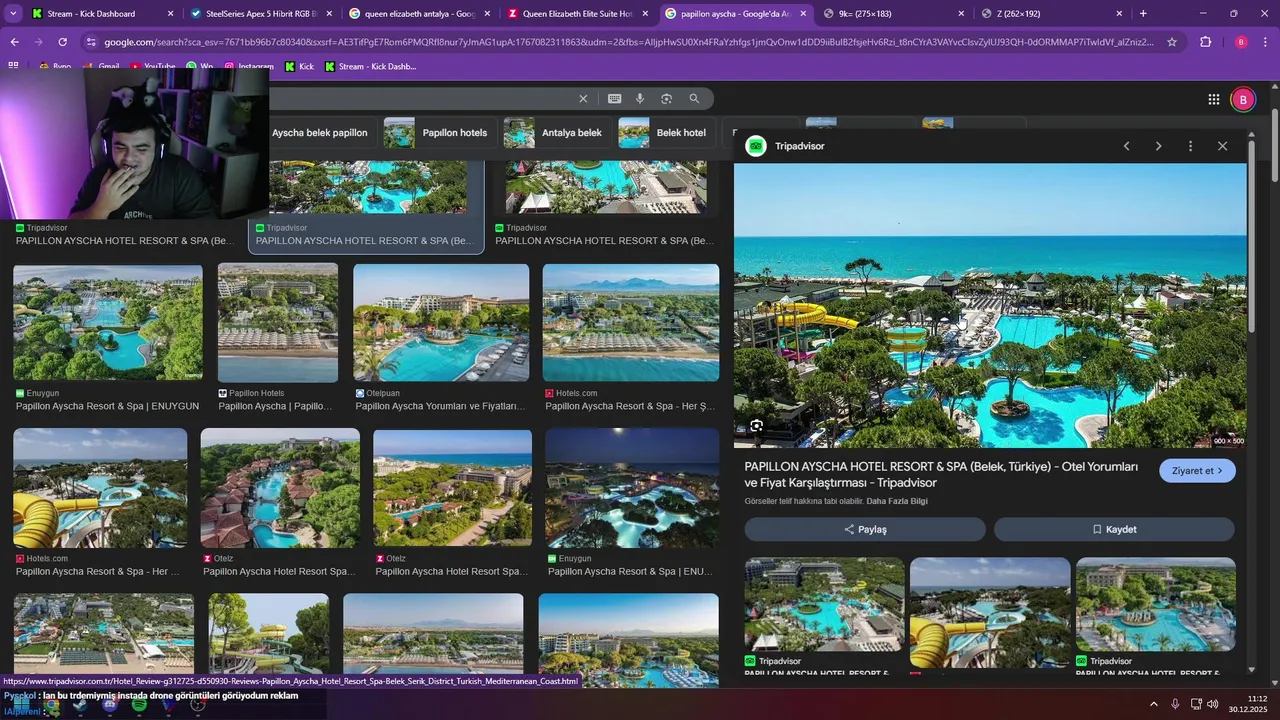This screenshot has width=1280, height=720.
Task: Click the Kaydet save button
Action: coord(1114,529)
